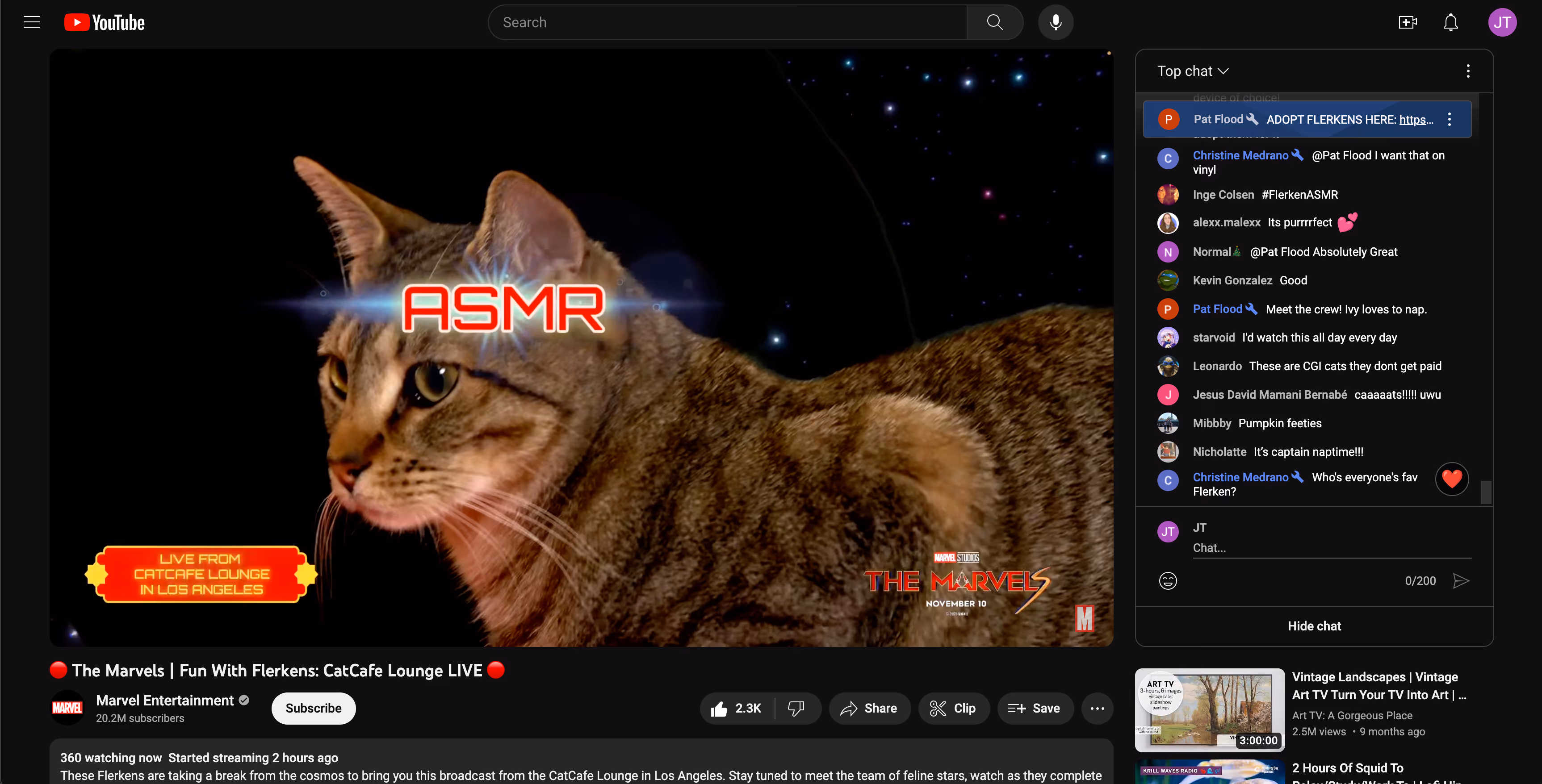
Task: Subscribe to Marvel Entertainment
Action: click(314, 709)
